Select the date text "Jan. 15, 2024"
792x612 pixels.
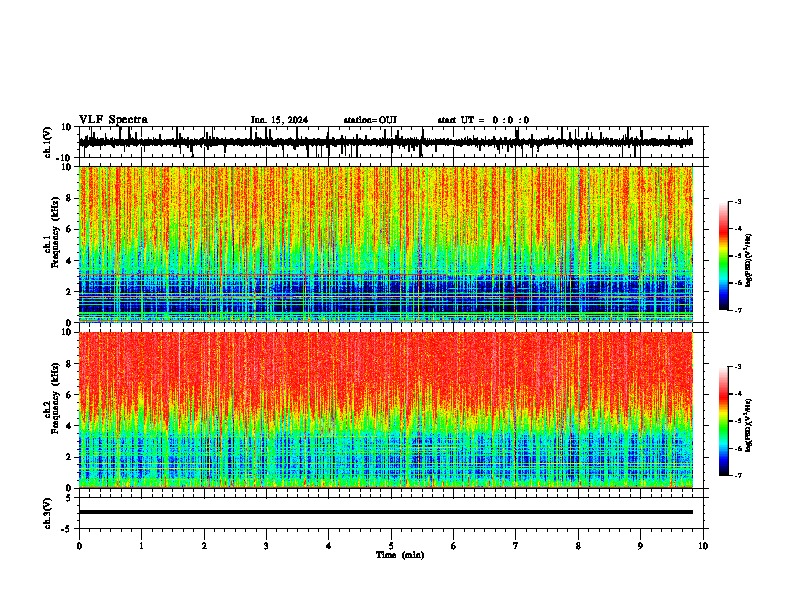[279, 120]
